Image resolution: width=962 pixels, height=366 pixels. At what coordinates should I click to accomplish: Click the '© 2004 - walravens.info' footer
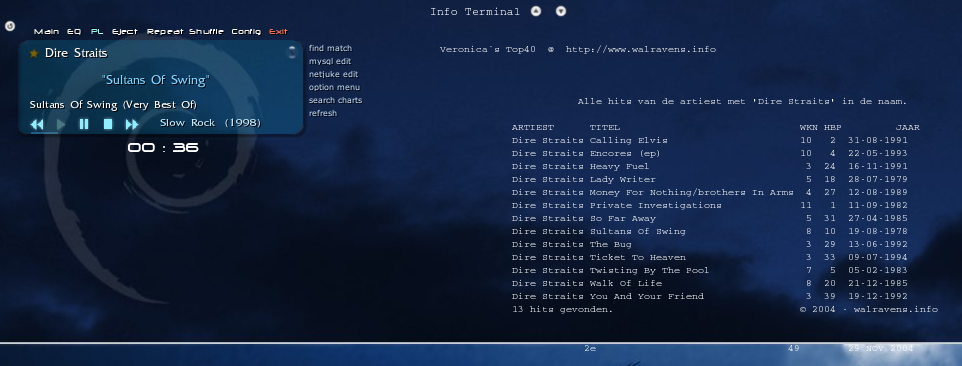869,310
